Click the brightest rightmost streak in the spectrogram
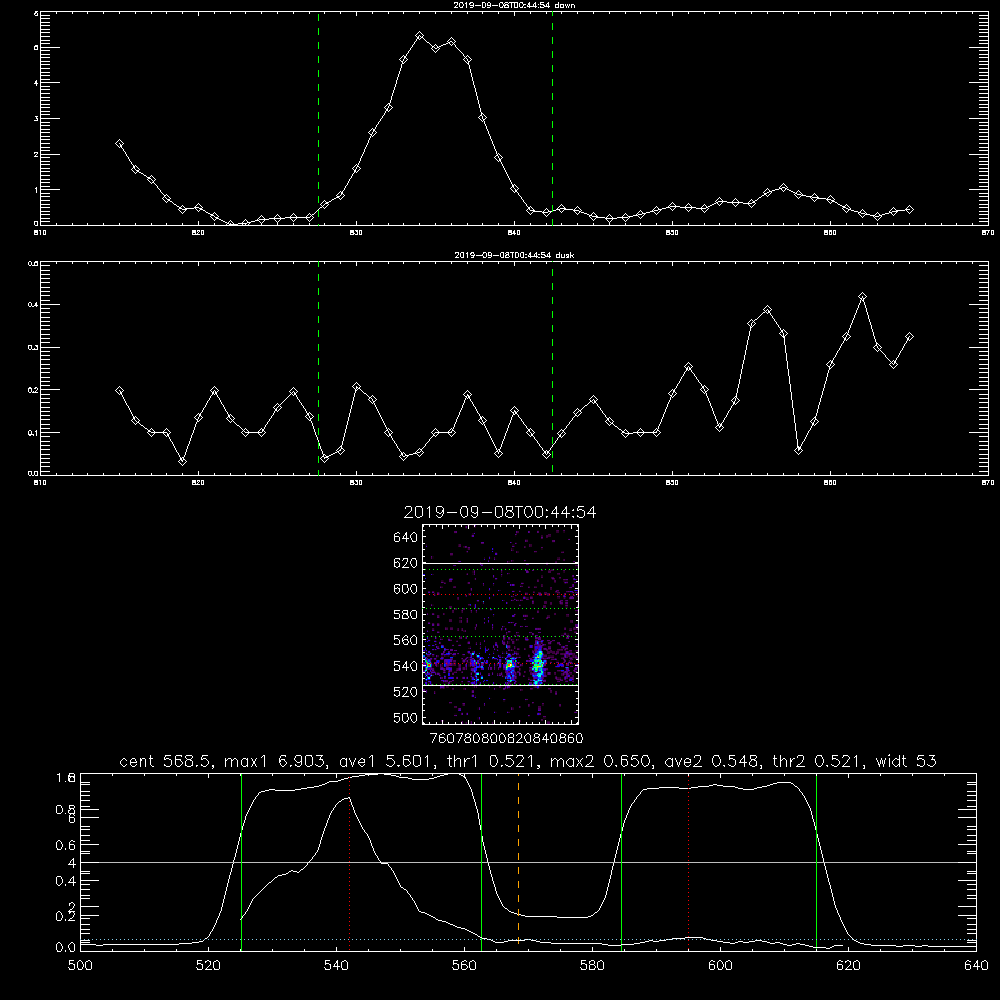This screenshot has width=1000, height=1000. pos(538,663)
